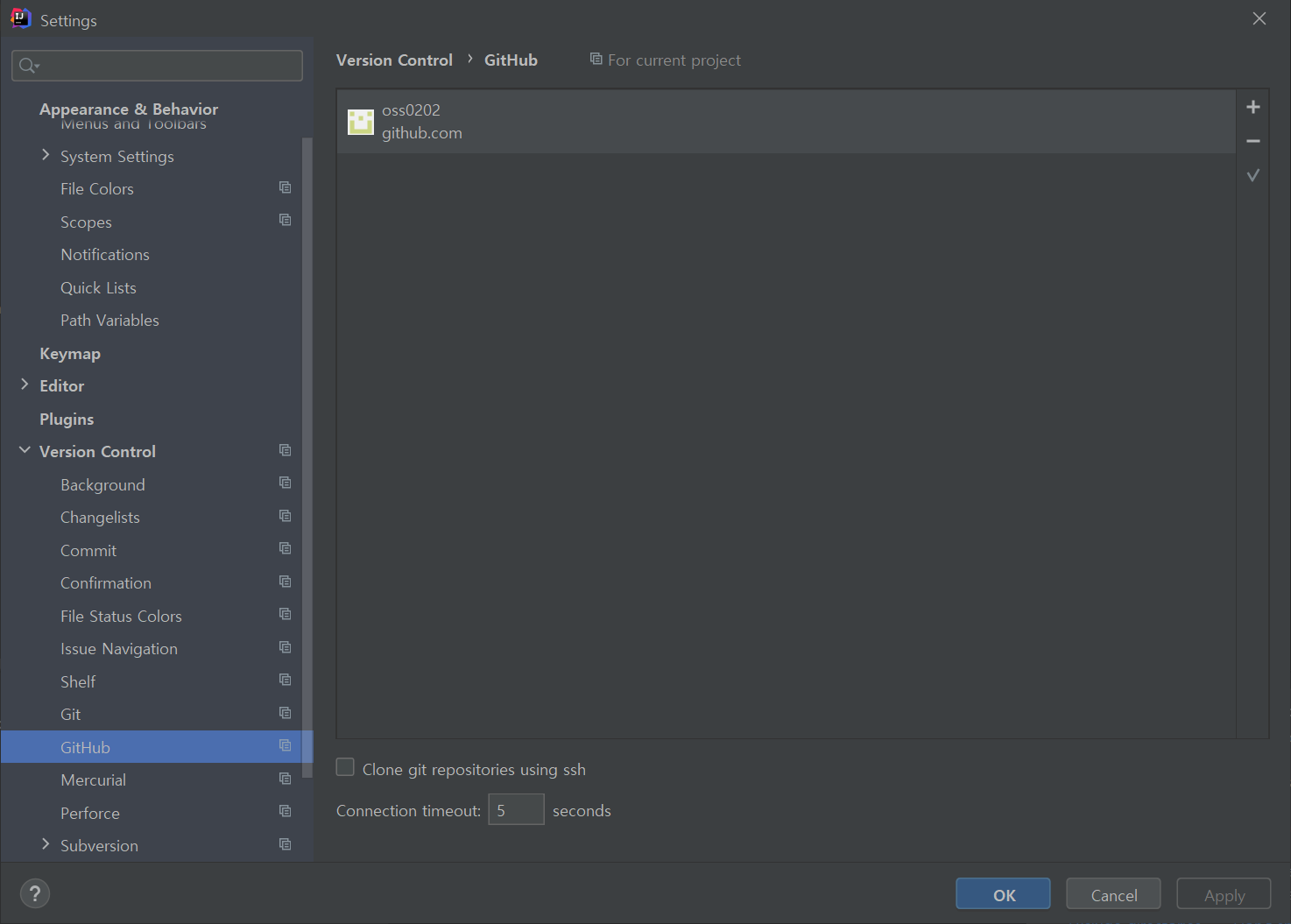Focus the settings search field
This screenshot has width=1291, height=924.
(157, 66)
